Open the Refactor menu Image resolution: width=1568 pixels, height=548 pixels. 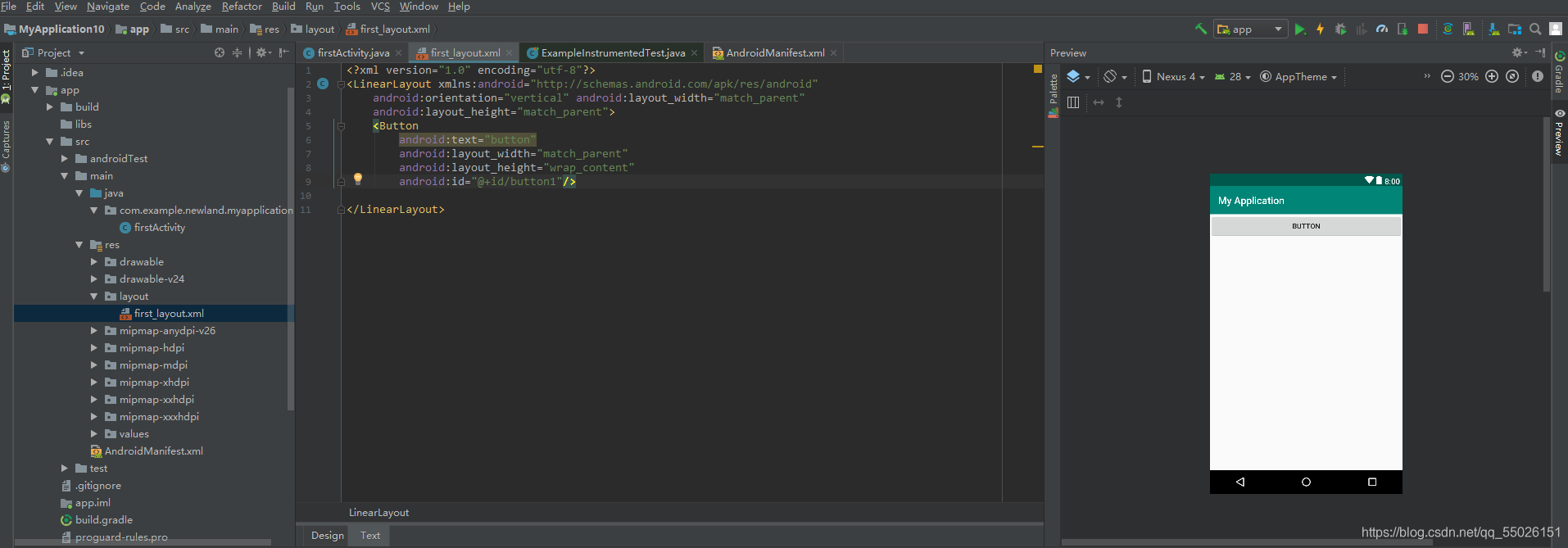pos(242,6)
